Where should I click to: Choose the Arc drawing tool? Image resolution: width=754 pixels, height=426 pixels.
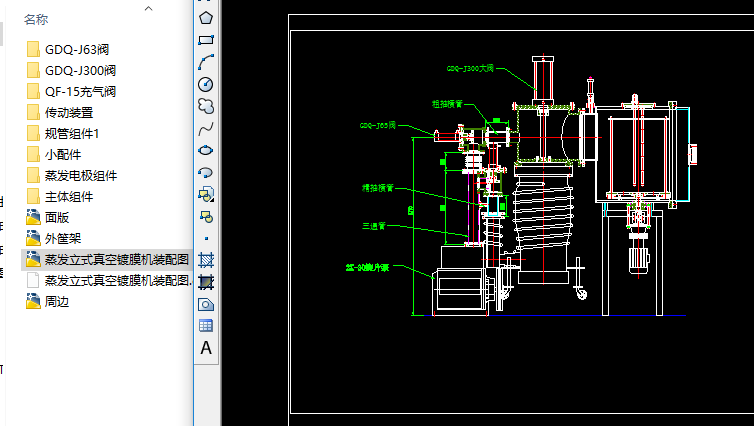click(206, 62)
